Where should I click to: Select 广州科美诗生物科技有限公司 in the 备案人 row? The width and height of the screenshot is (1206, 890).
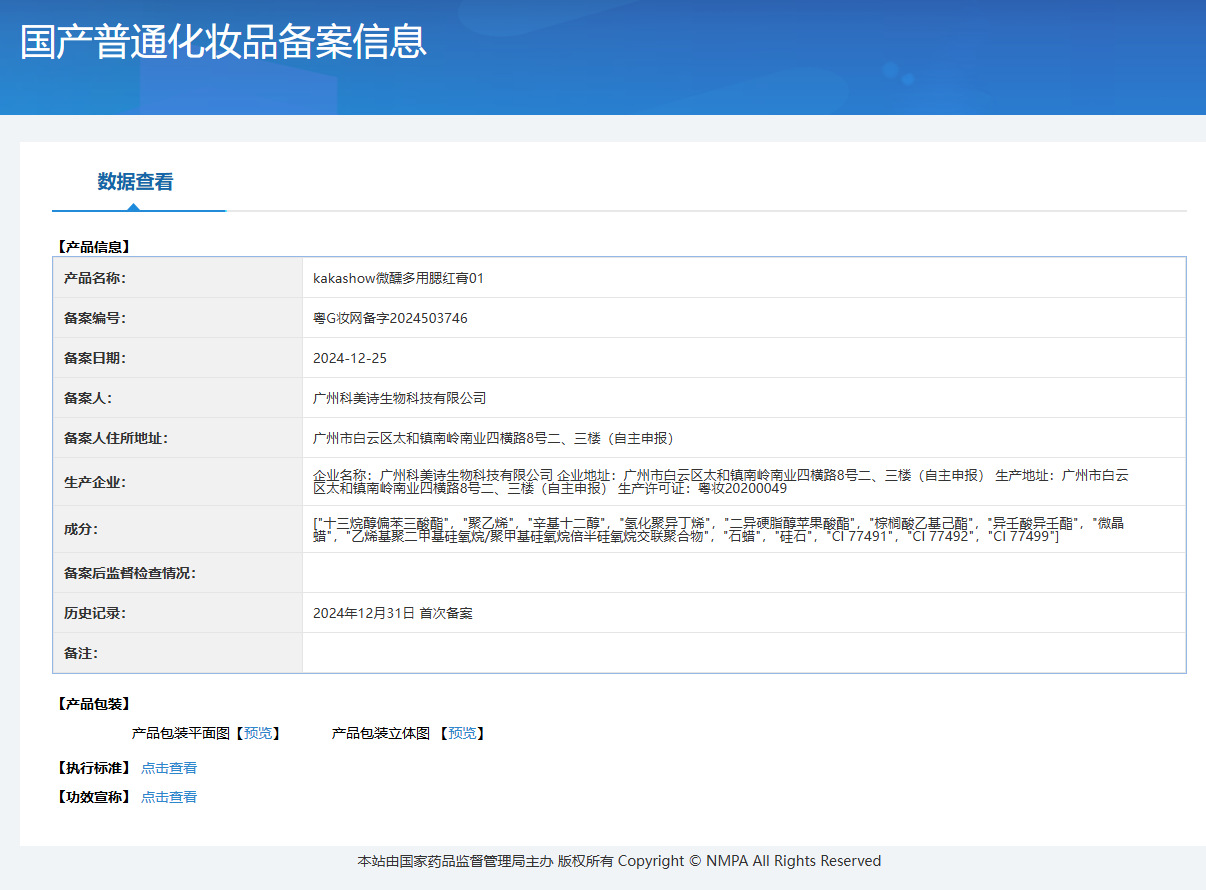pos(400,398)
